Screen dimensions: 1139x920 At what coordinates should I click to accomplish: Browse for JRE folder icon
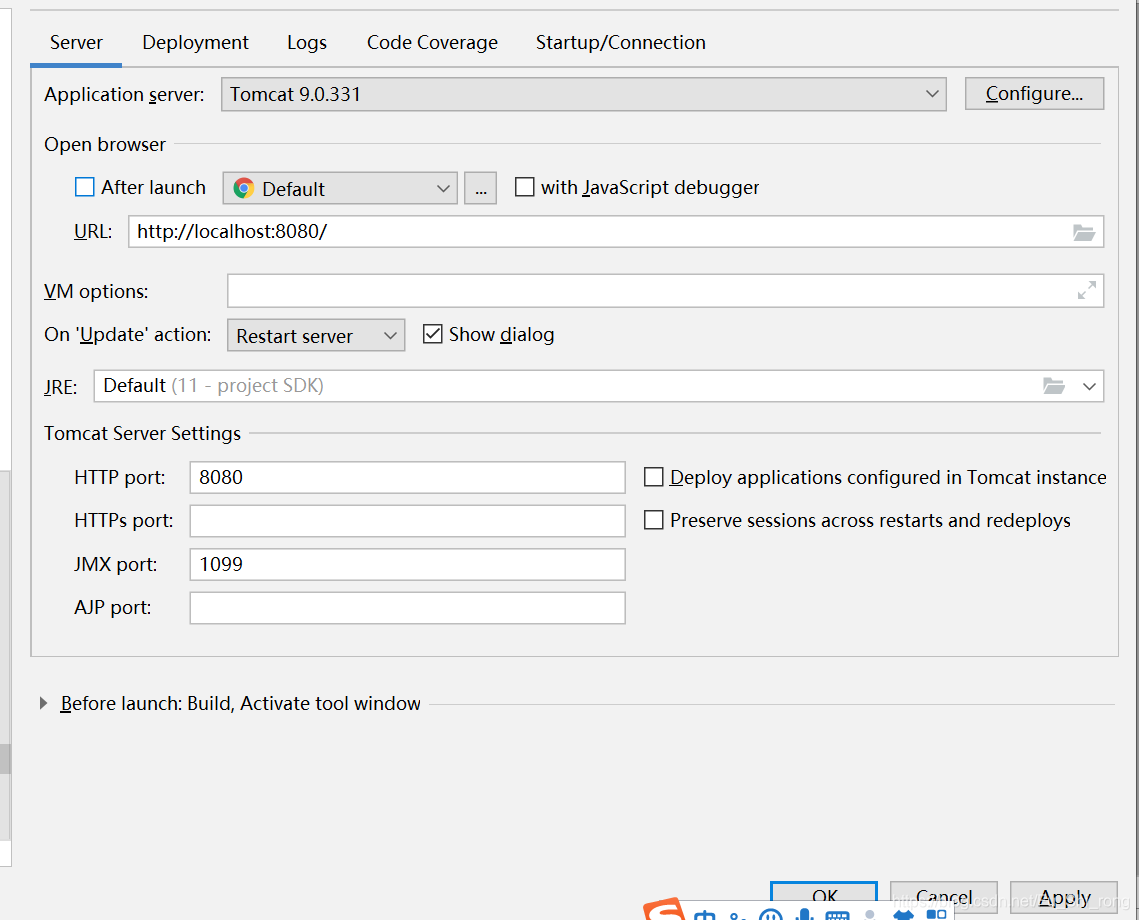point(1053,386)
